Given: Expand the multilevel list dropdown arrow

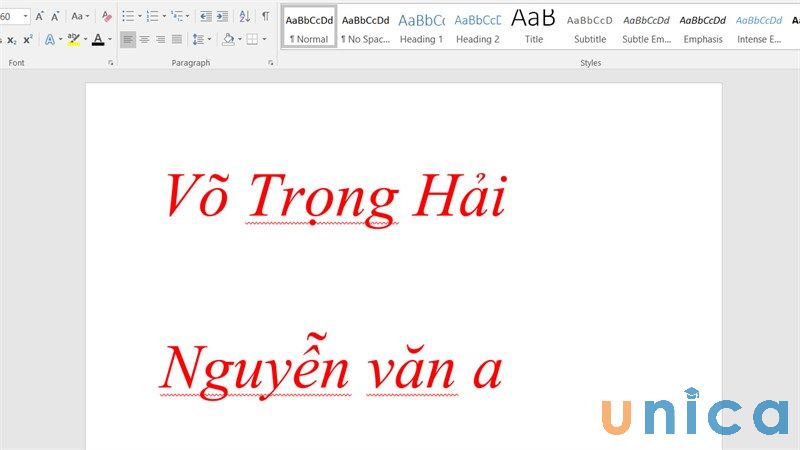Looking at the screenshot, I should 187,16.
